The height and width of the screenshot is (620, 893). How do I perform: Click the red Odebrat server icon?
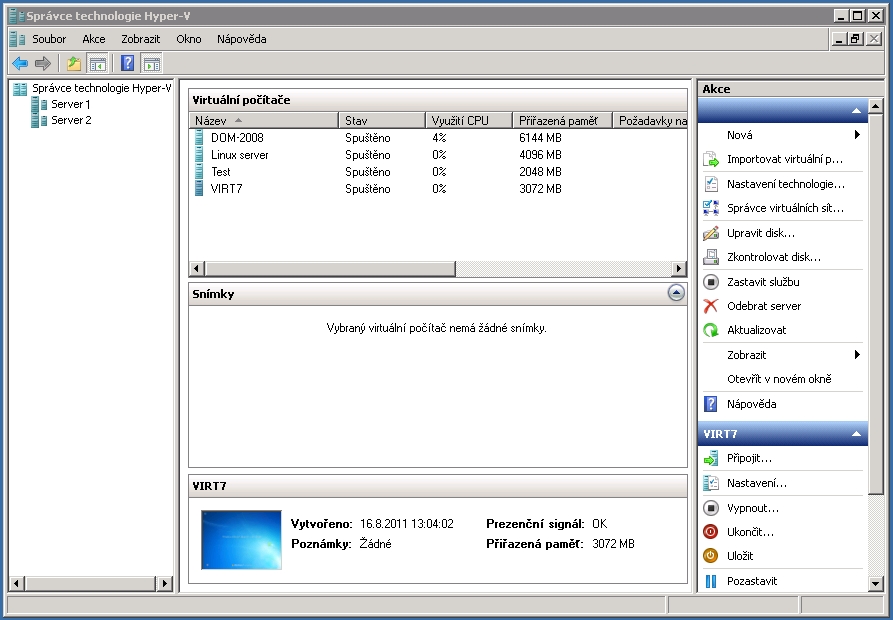click(711, 306)
